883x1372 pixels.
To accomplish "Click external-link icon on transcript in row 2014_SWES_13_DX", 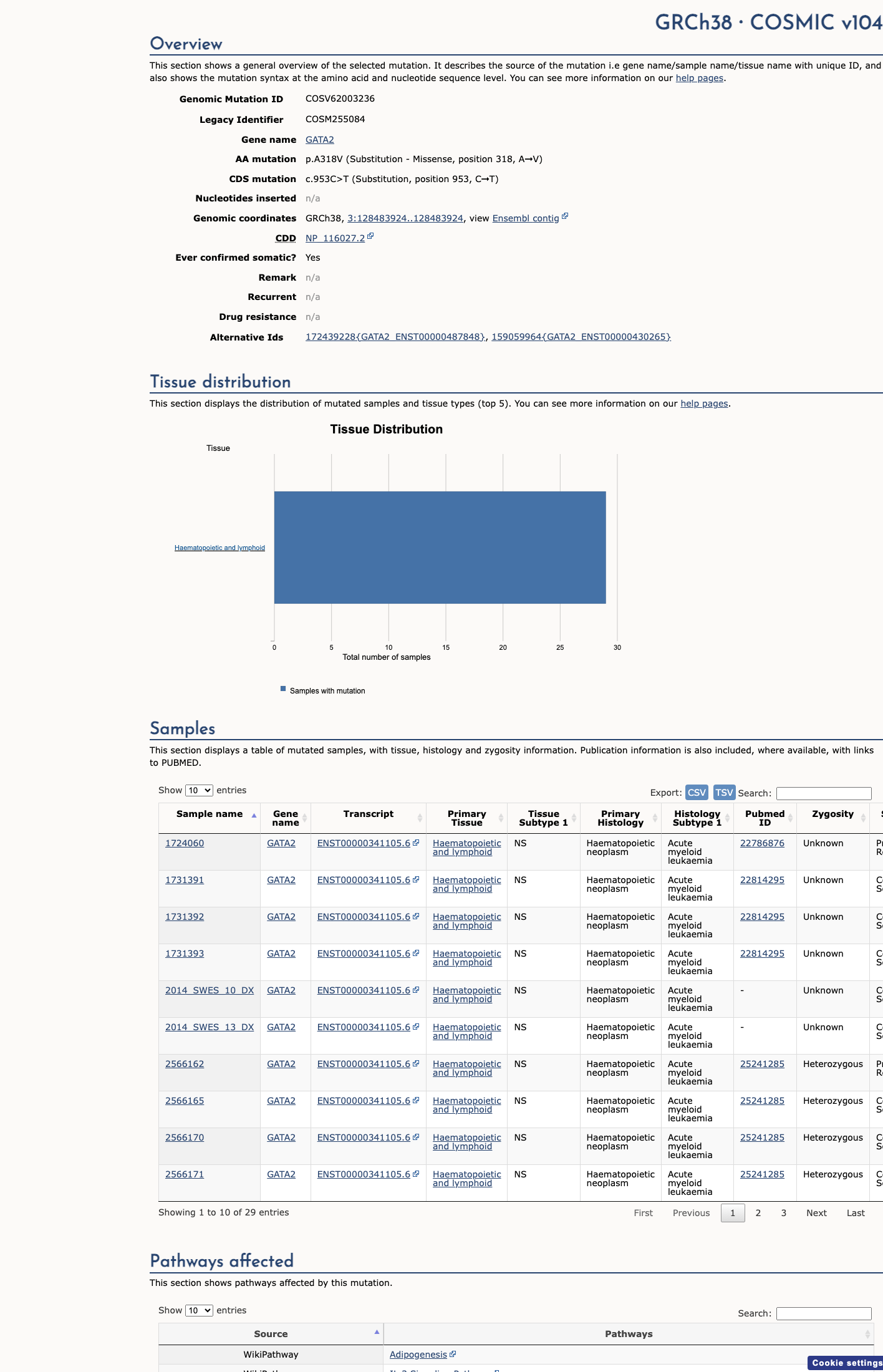I will (416, 1027).
